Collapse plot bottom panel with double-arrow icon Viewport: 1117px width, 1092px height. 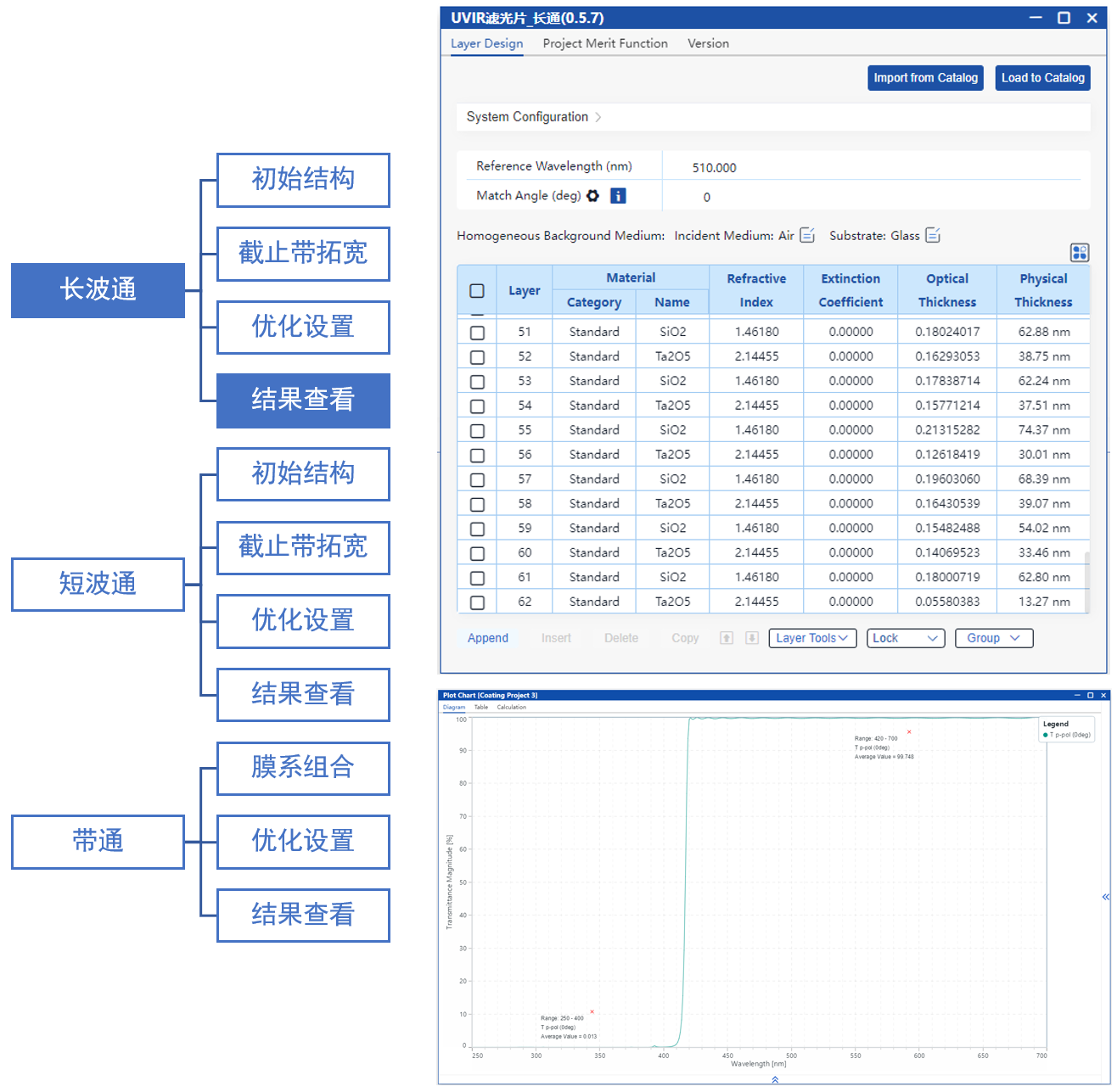[775, 1079]
